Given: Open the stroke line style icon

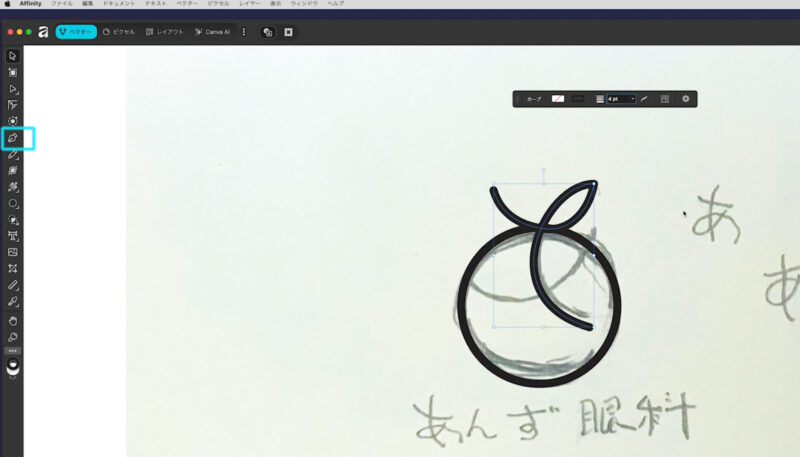Looking at the screenshot, I should click(600, 99).
